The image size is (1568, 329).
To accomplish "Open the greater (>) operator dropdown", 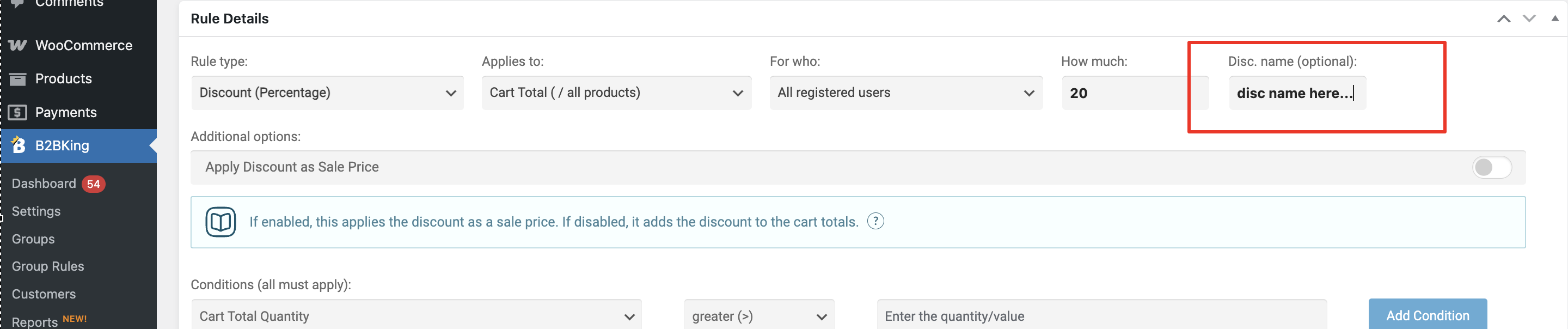I will pyautogui.click(x=759, y=315).
